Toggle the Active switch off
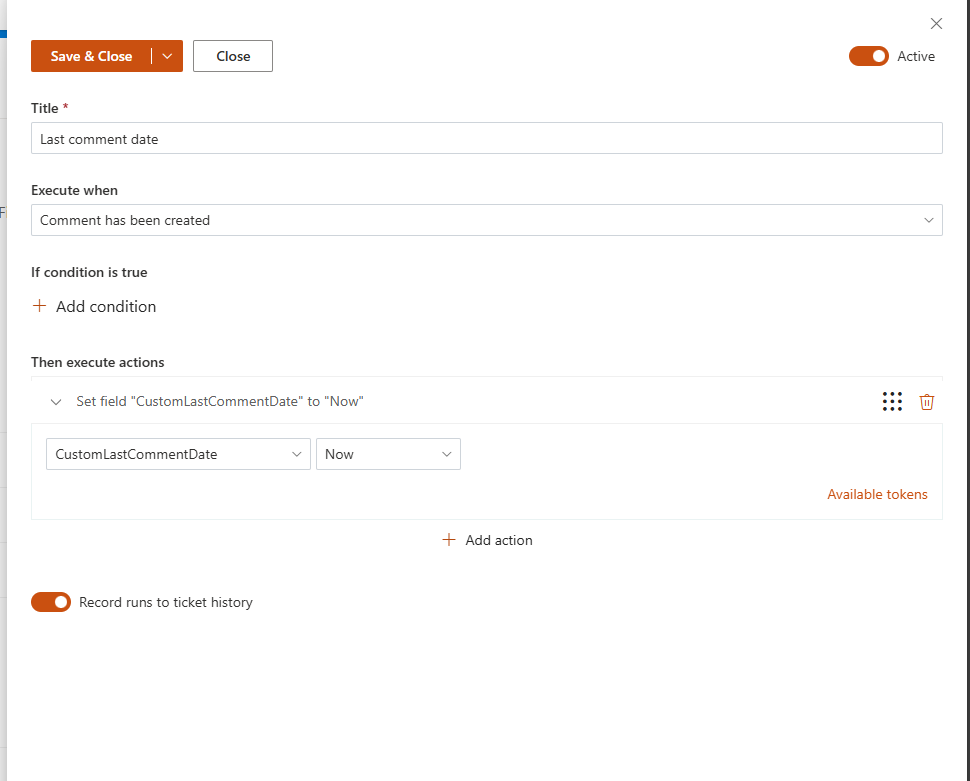970x781 pixels. [x=868, y=56]
